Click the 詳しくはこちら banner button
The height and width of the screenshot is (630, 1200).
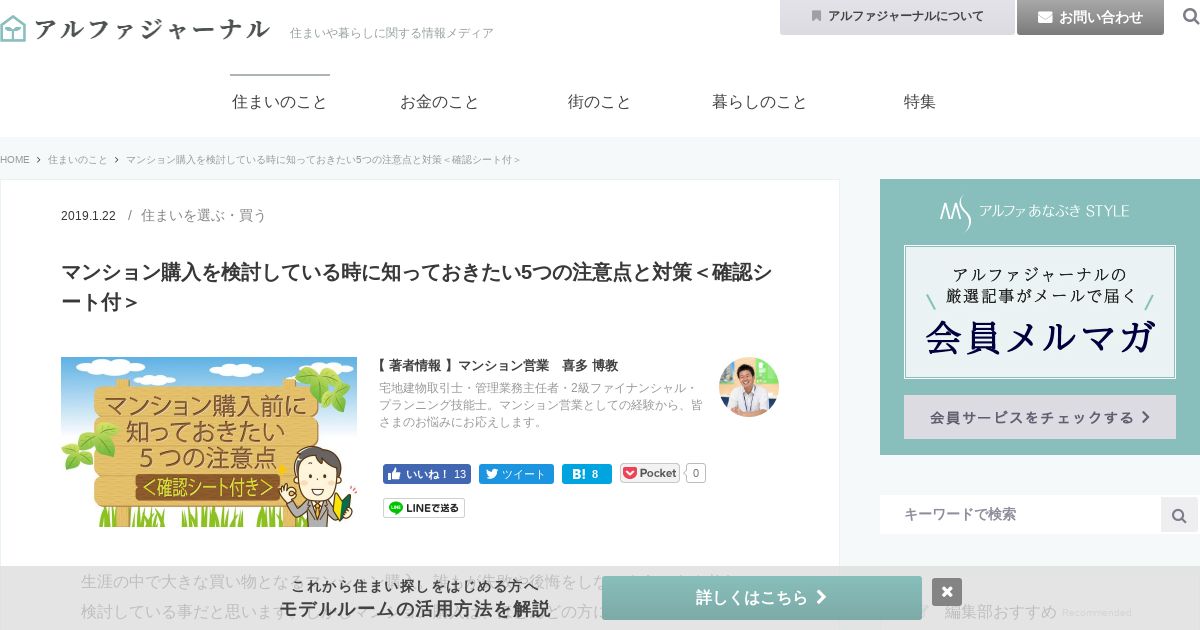pos(762,598)
